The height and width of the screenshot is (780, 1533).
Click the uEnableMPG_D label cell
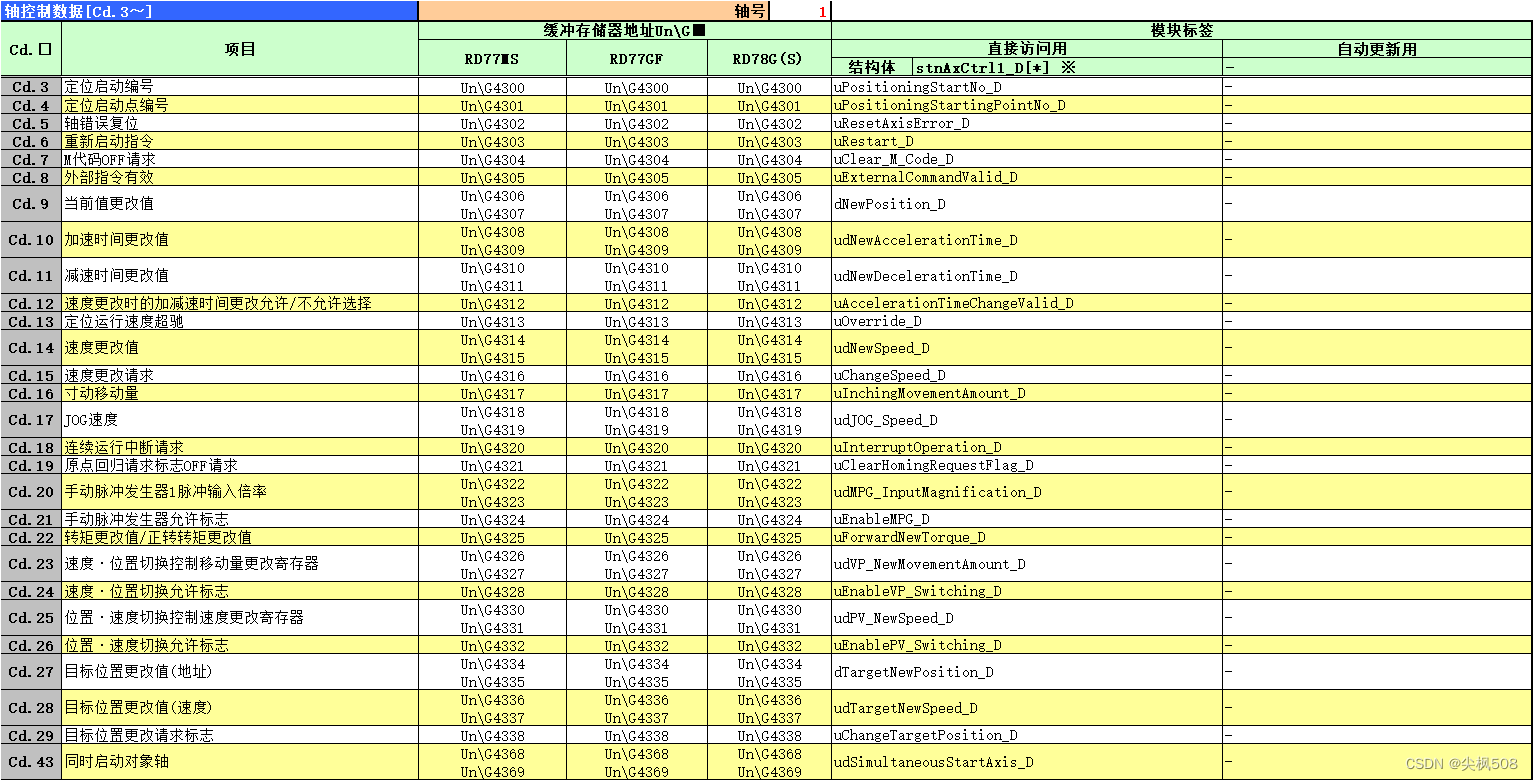point(1027,519)
